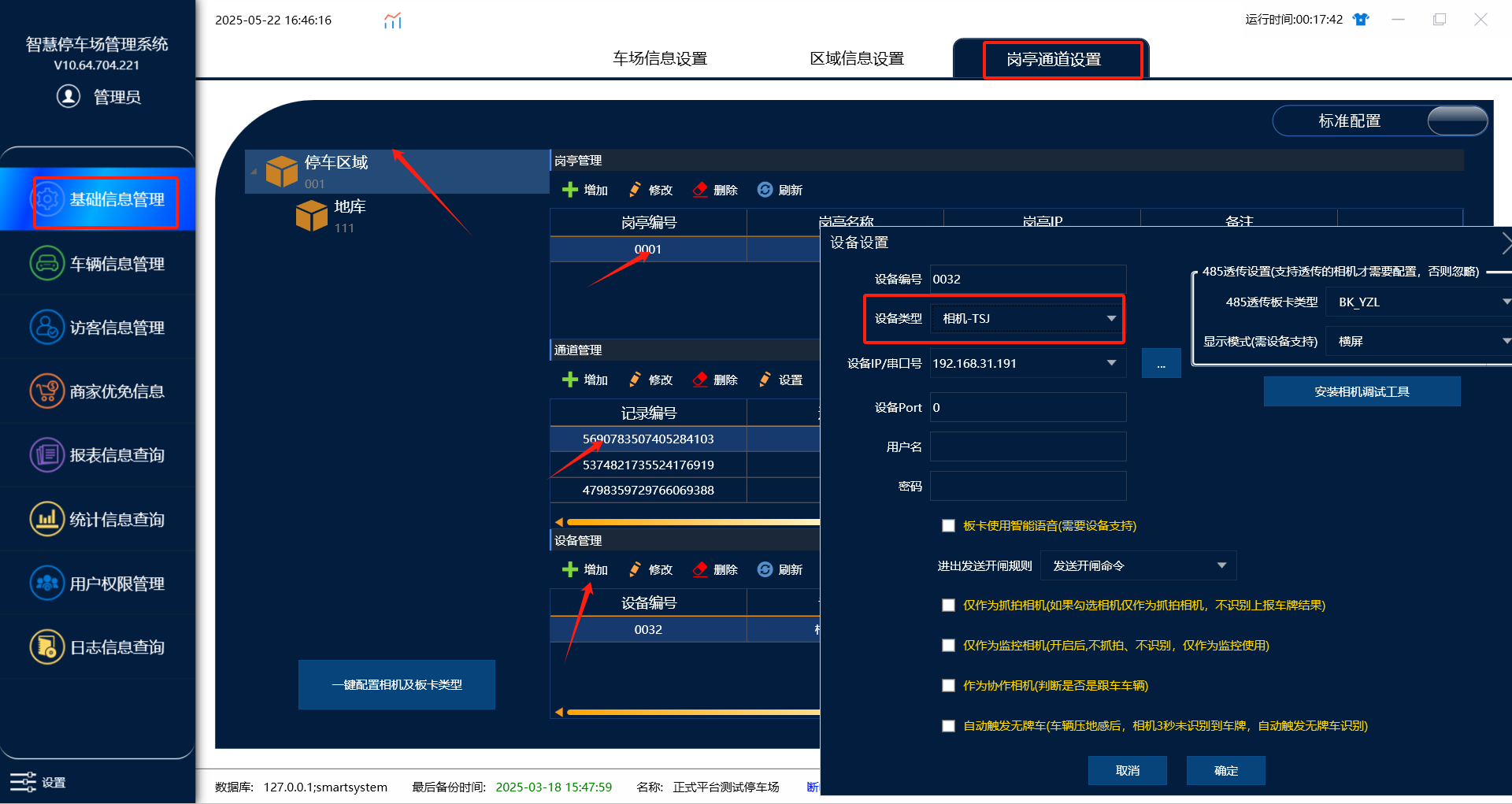Open the 设备类型 dropdown showing 相机-TSJ

click(1028, 319)
